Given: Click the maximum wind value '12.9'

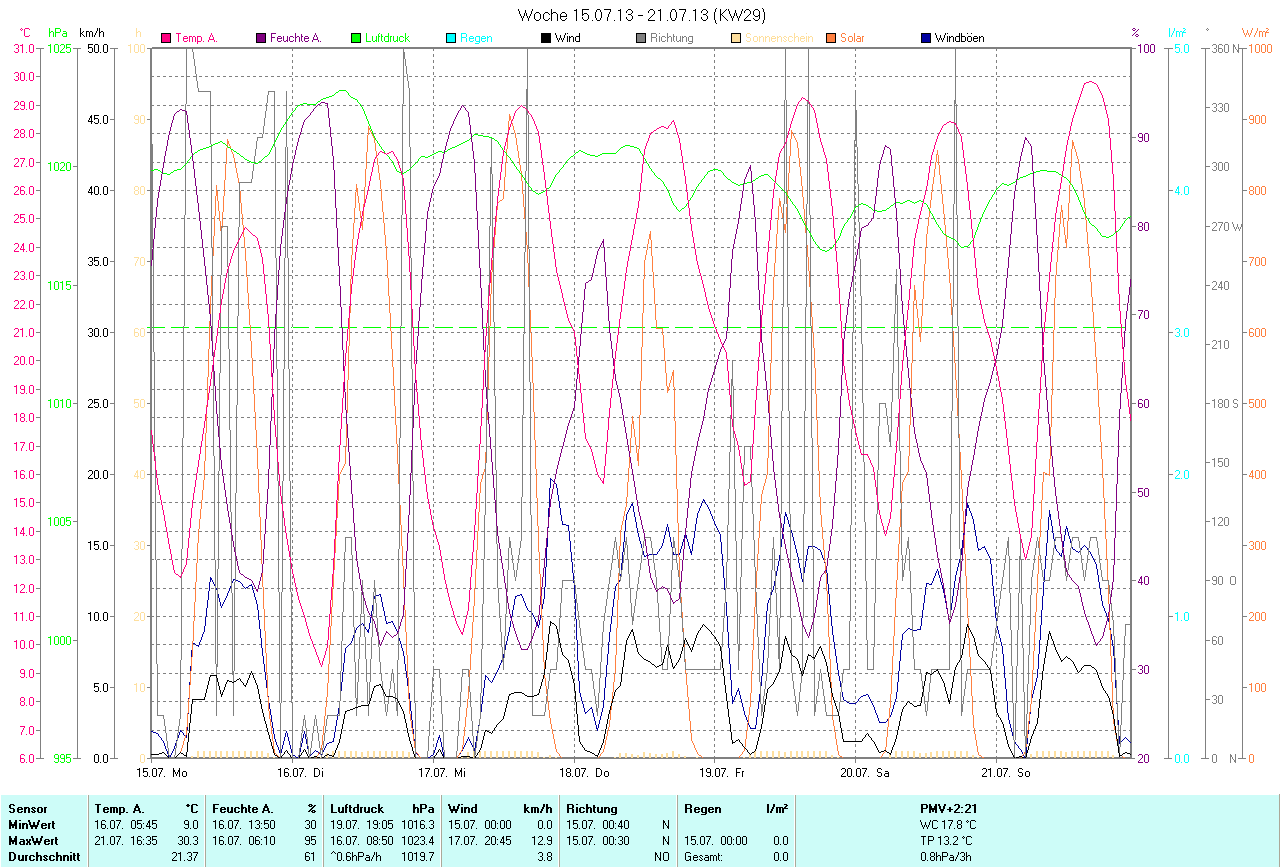Looking at the screenshot, I should (540, 840).
